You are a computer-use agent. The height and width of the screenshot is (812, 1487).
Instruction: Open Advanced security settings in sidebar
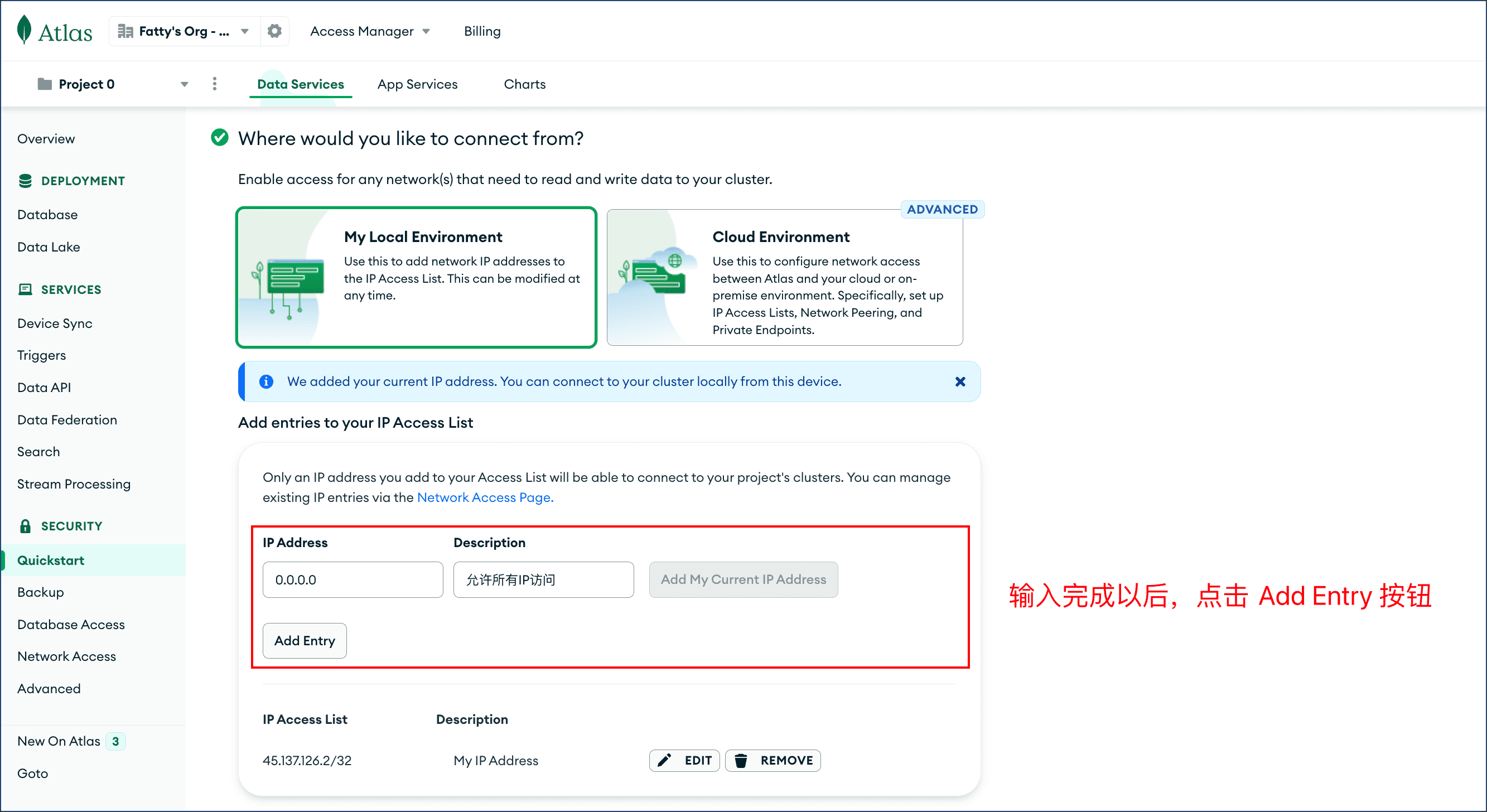(x=49, y=689)
